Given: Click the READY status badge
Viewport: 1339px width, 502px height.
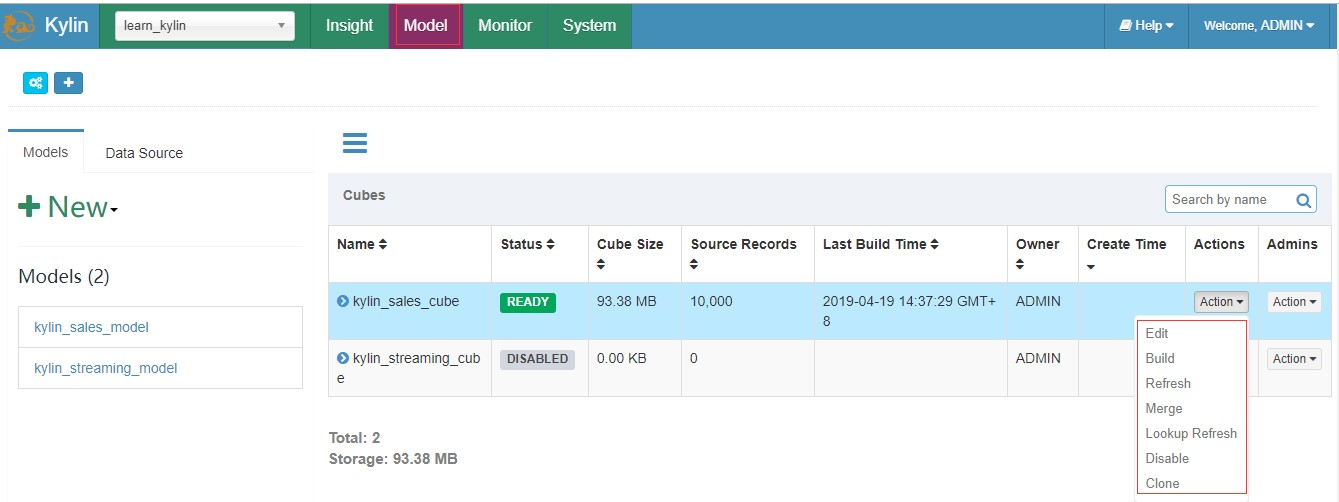Looking at the screenshot, I should click(x=528, y=302).
